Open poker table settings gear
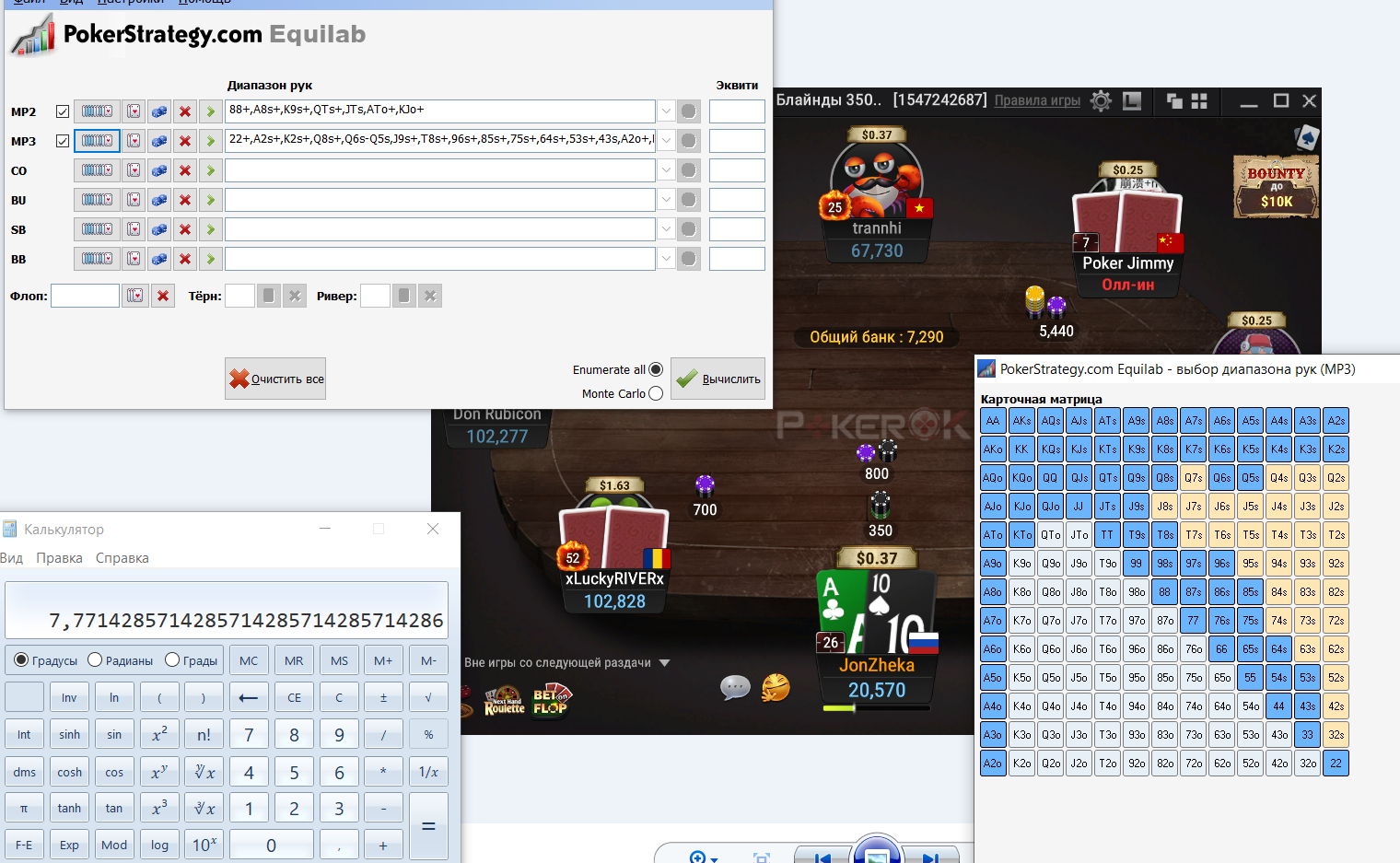1400x863 pixels. click(1101, 100)
